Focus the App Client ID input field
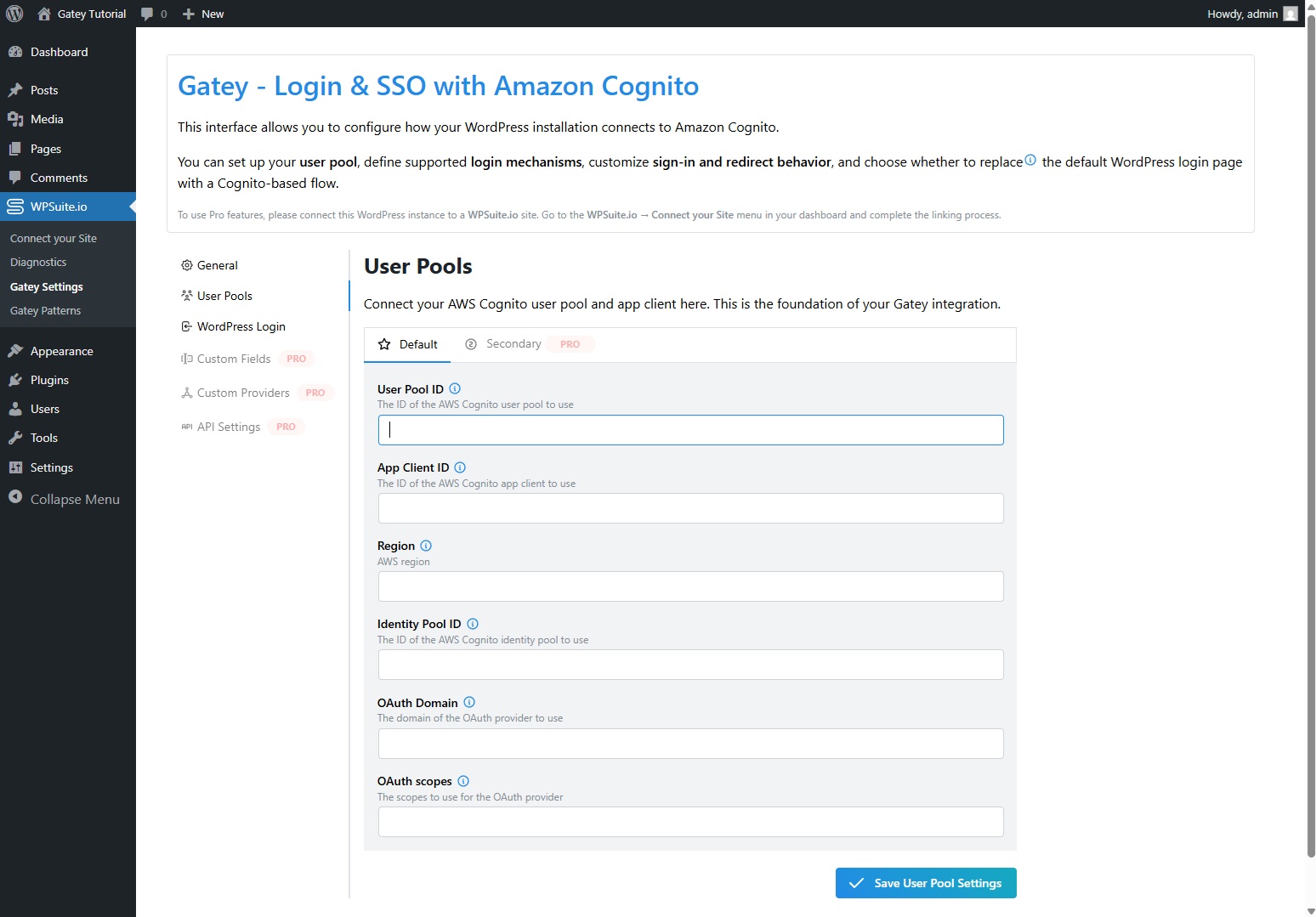This screenshot has width=1316, height=917. (x=690, y=508)
